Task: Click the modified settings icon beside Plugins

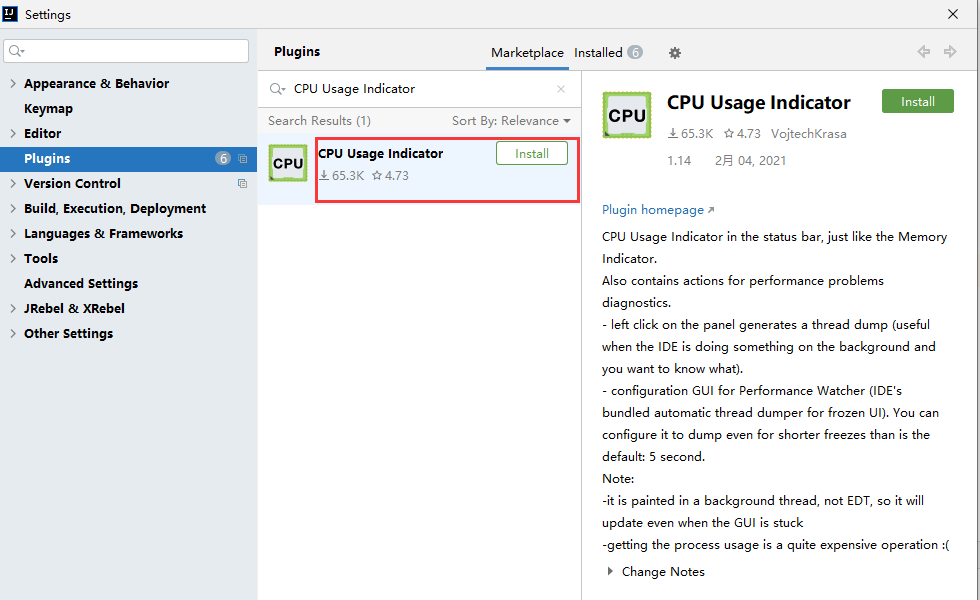Action: (241, 158)
